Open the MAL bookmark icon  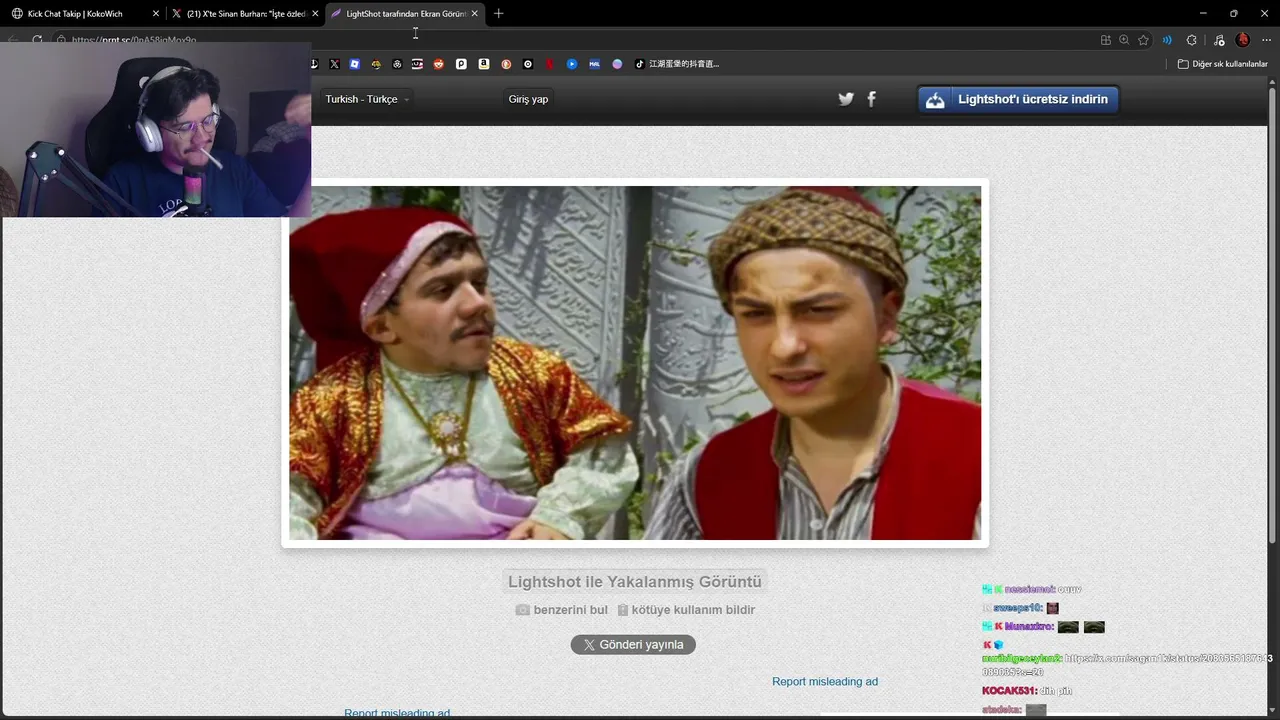[594, 64]
